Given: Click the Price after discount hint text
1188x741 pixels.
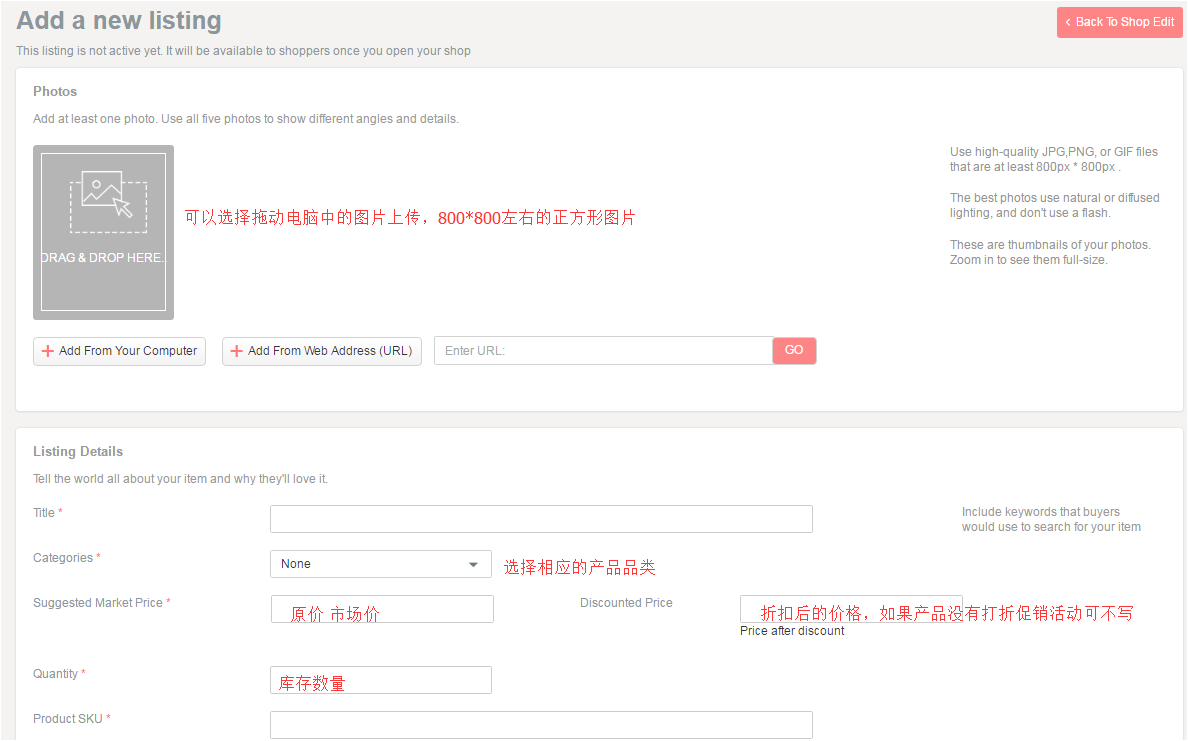Looking at the screenshot, I should point(792,631).
